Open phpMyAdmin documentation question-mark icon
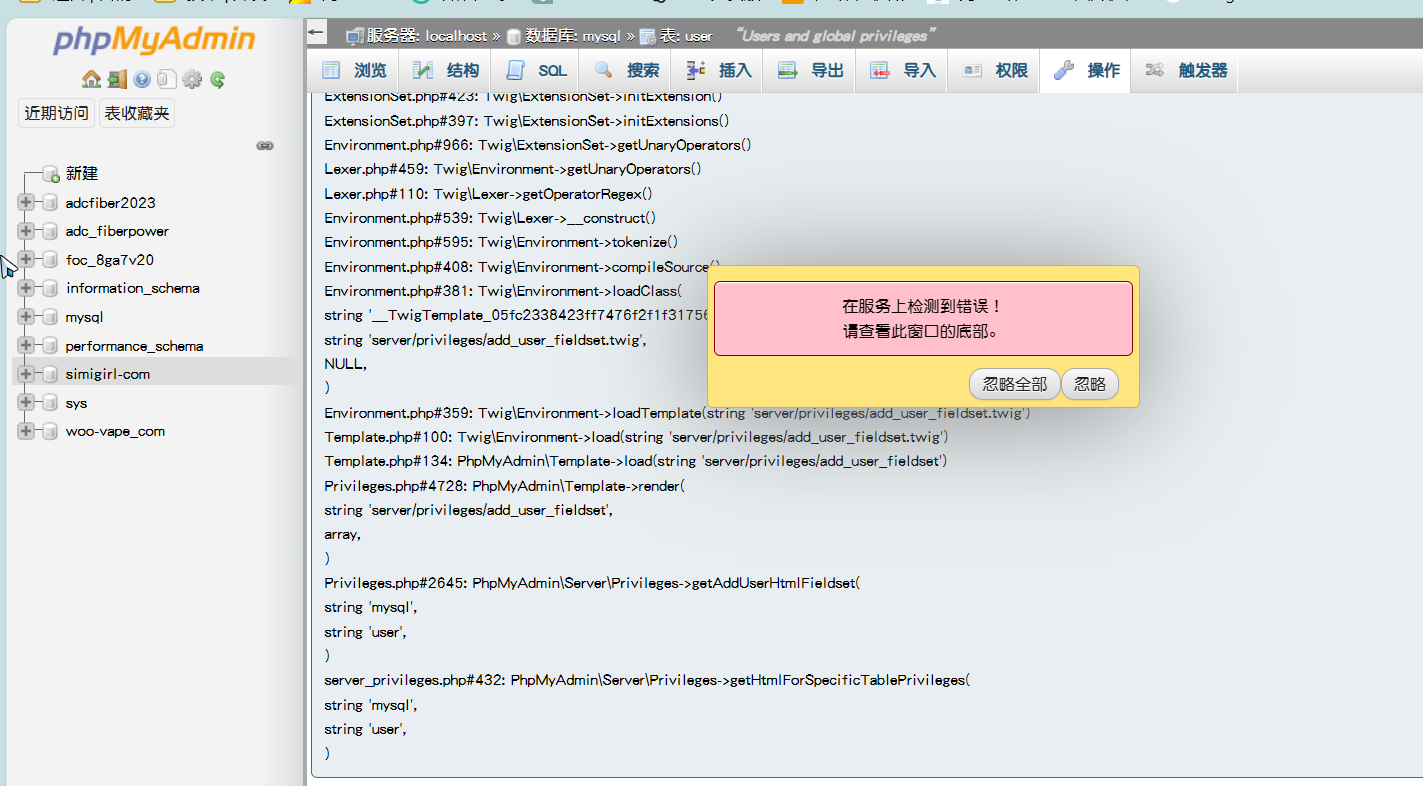Viewport: 1423px width, 786px height. 142,79
